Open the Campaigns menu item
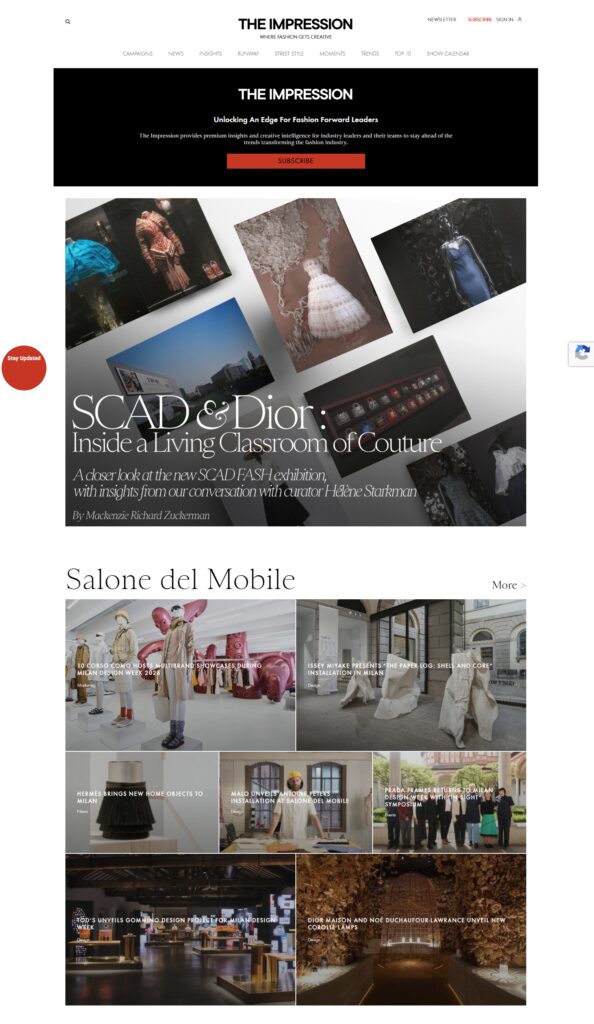This screenshot has height=1024, width=594. tap(138, 54)
